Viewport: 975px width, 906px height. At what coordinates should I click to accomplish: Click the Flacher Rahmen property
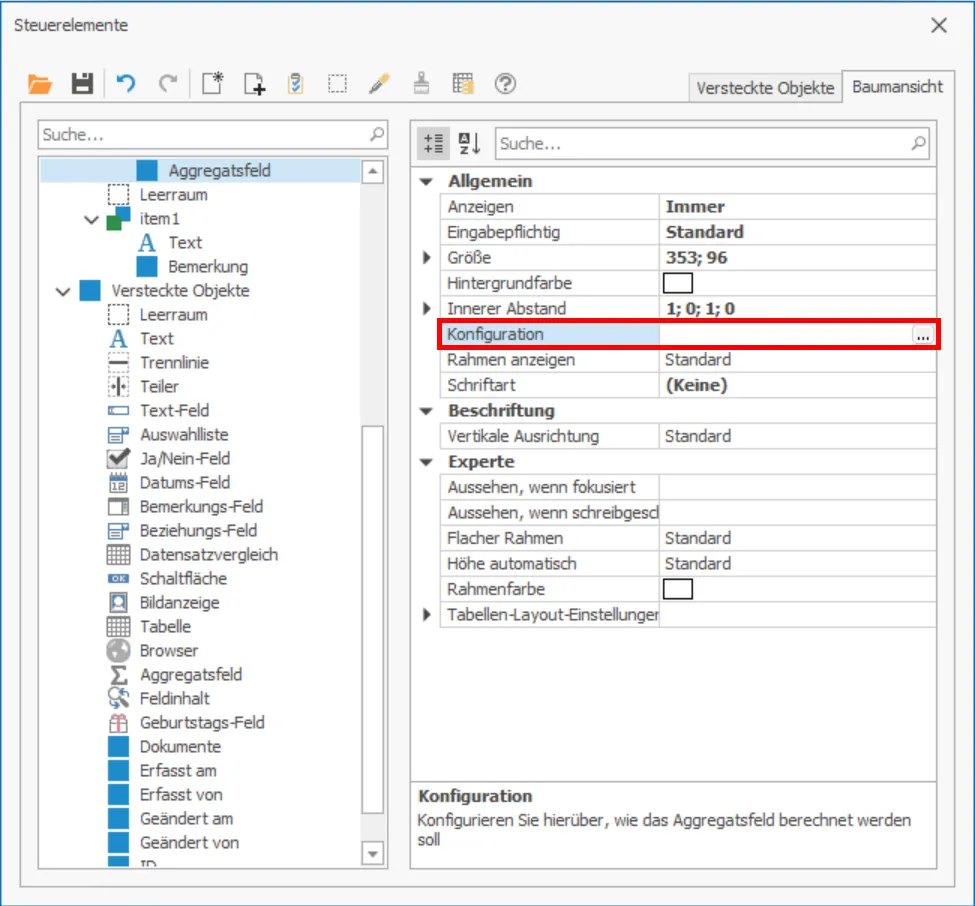pos(688,539)
